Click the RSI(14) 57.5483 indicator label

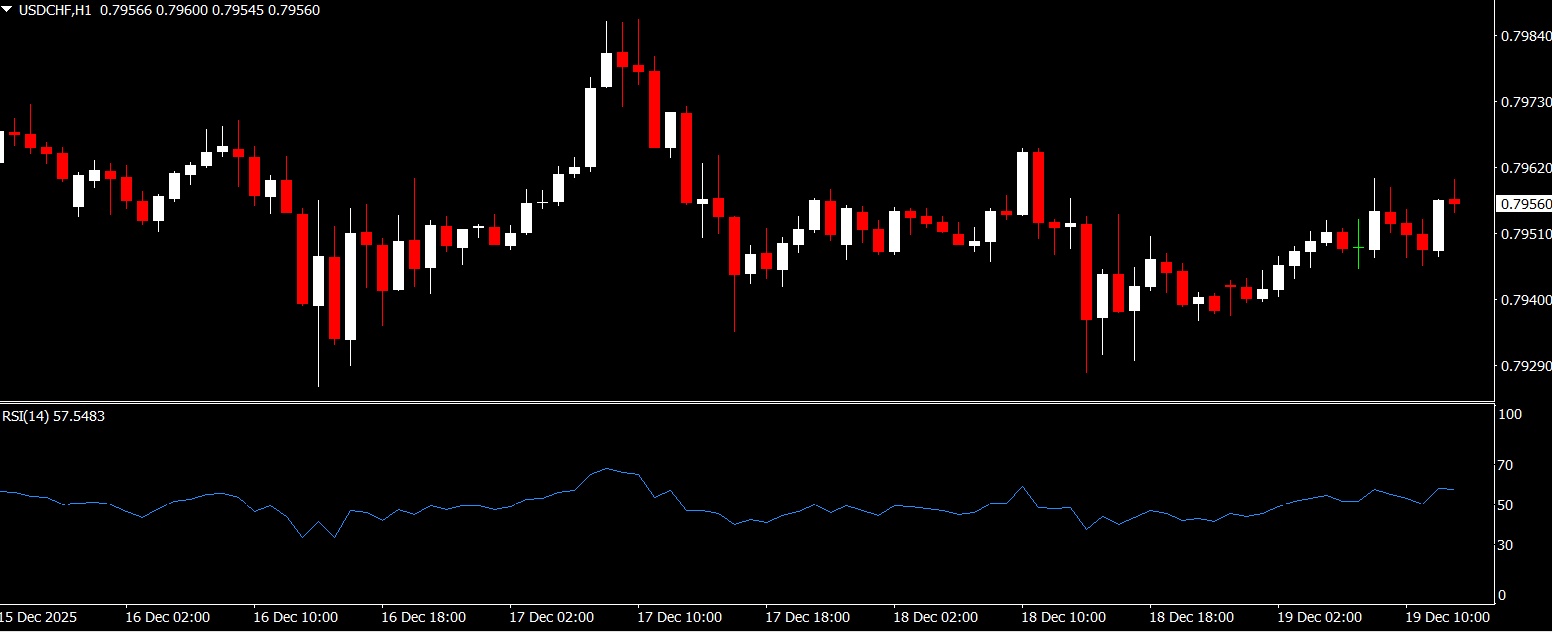click(53, 416)
